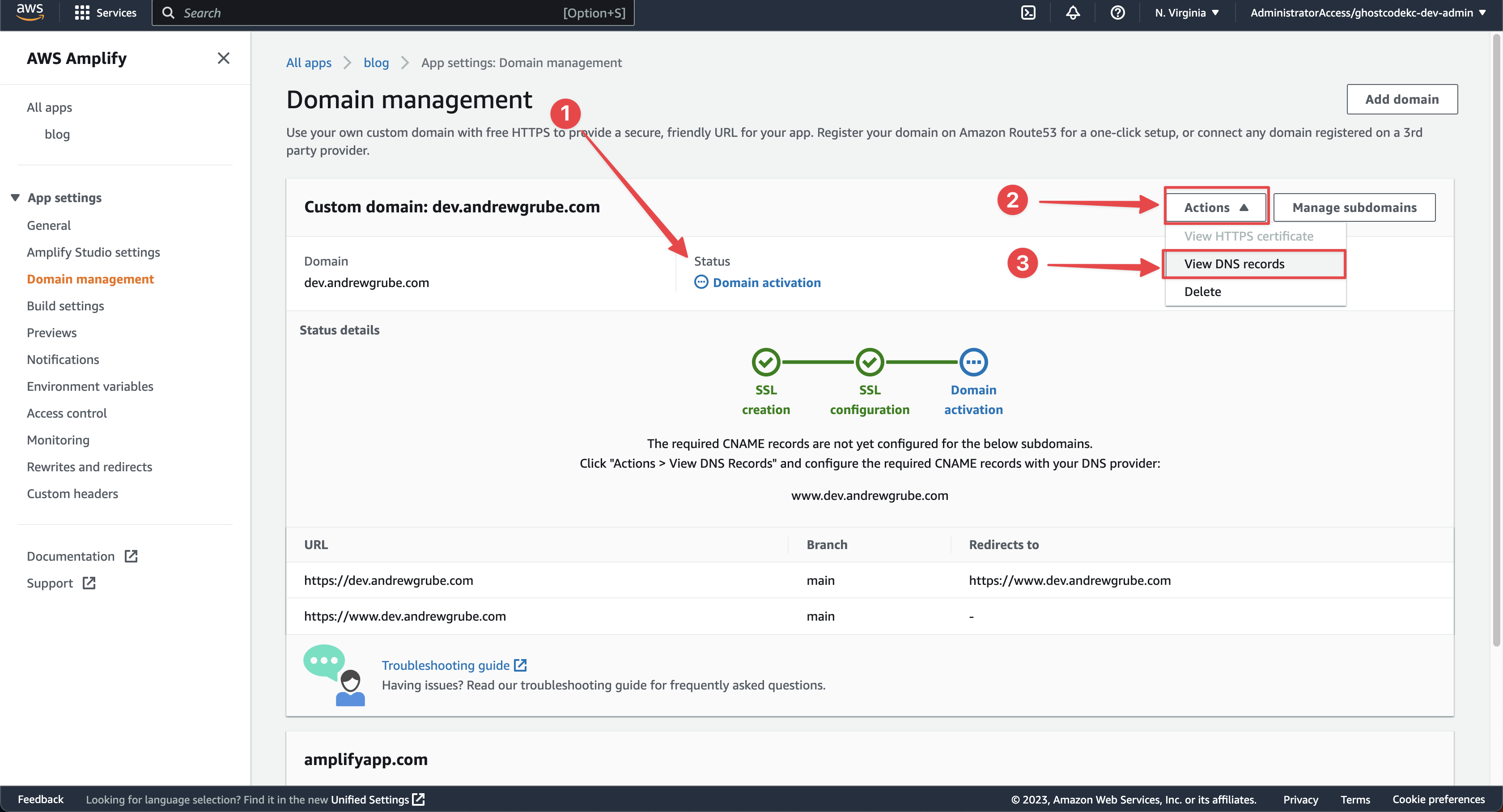Click the Add domain button
Screen dimensions: 1503x812
[x=1401, y=98]
